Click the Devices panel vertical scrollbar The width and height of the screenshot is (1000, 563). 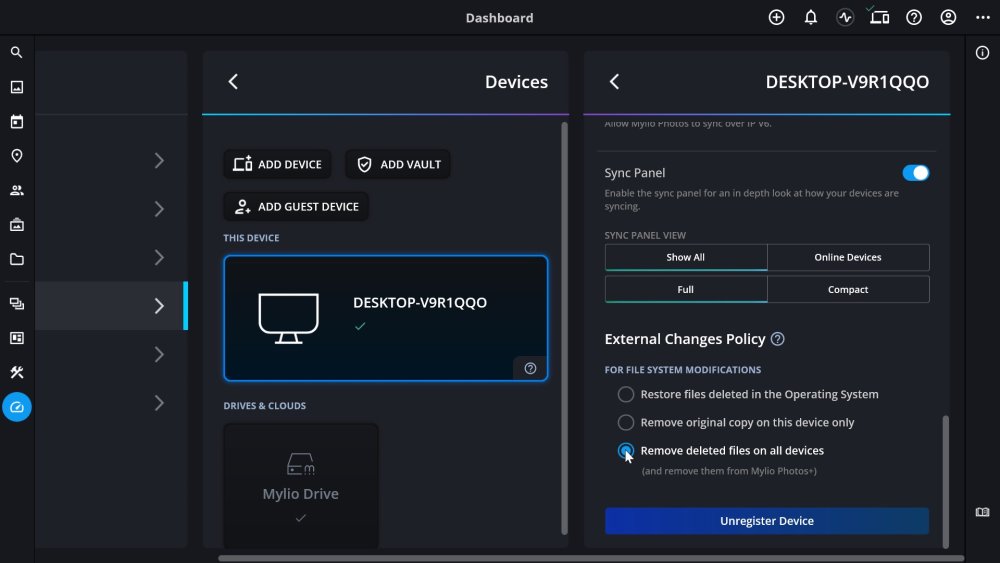(x=564, y=328)
